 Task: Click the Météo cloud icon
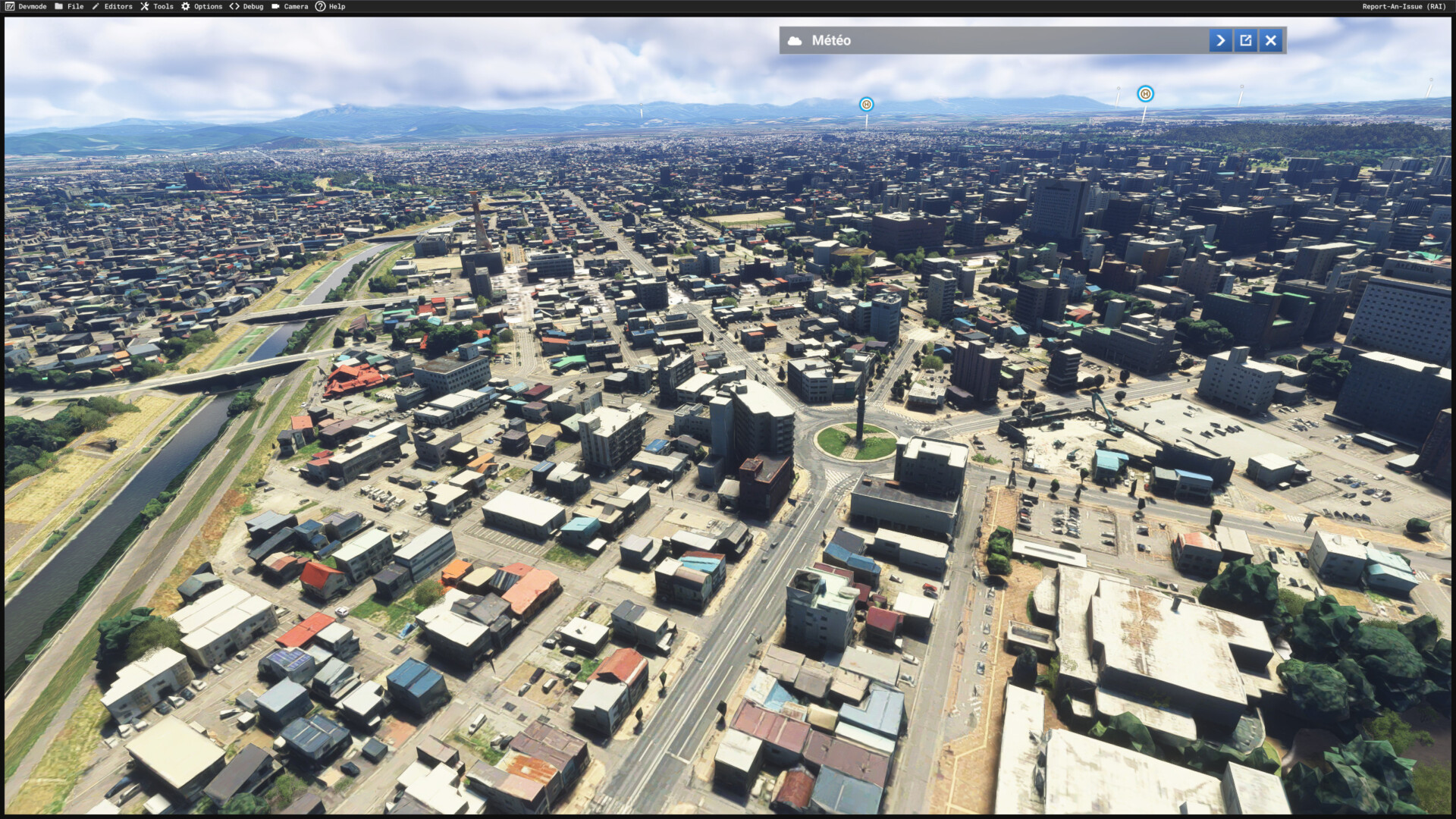coord(795,40)
